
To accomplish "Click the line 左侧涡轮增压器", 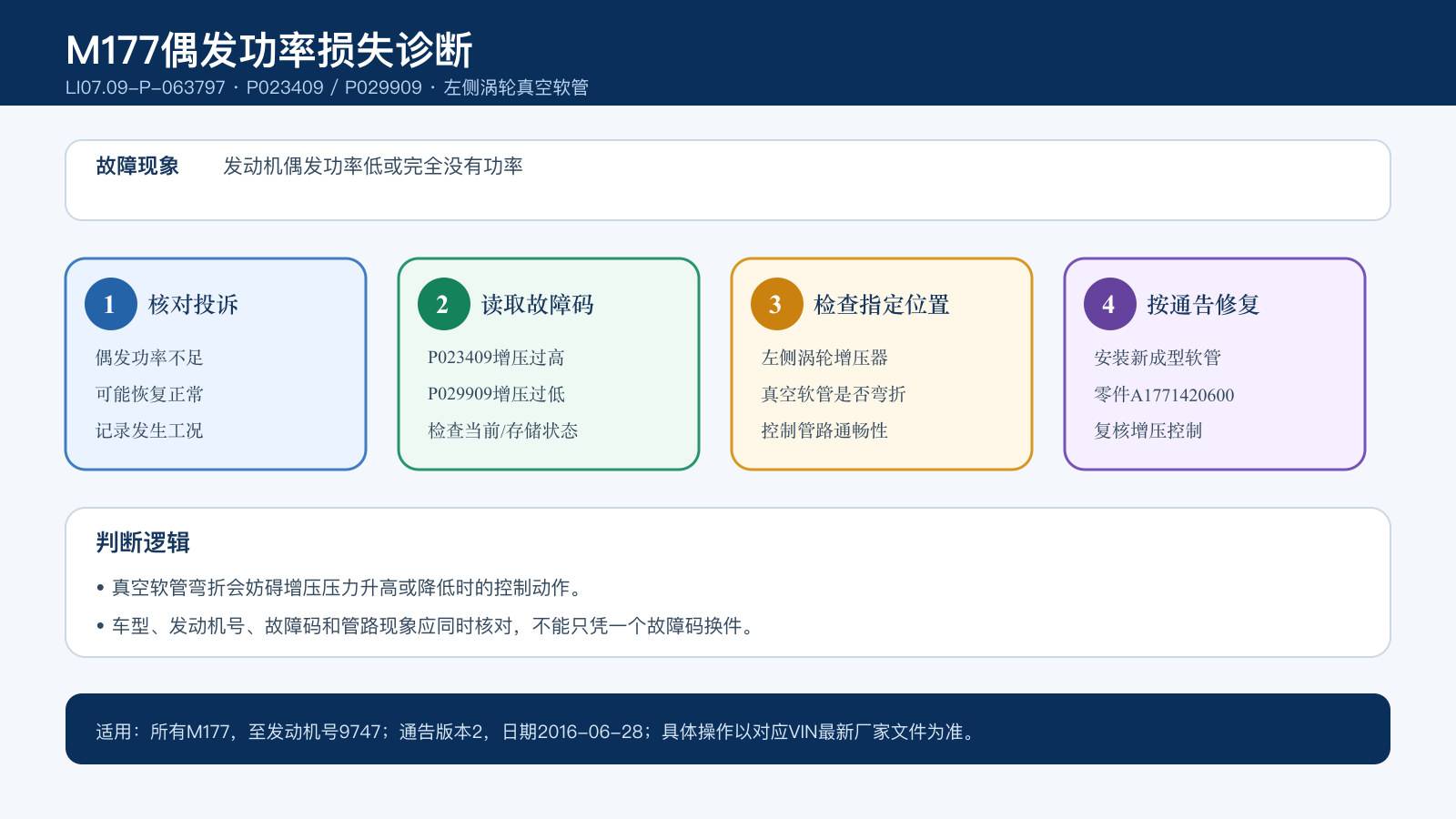I will click(x=824, y=358).
